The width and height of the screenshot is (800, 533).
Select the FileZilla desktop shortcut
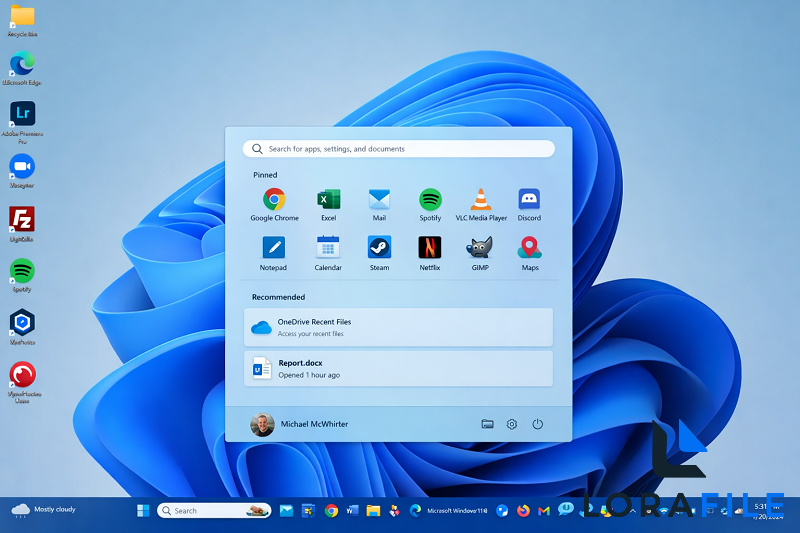coord(22,224)
